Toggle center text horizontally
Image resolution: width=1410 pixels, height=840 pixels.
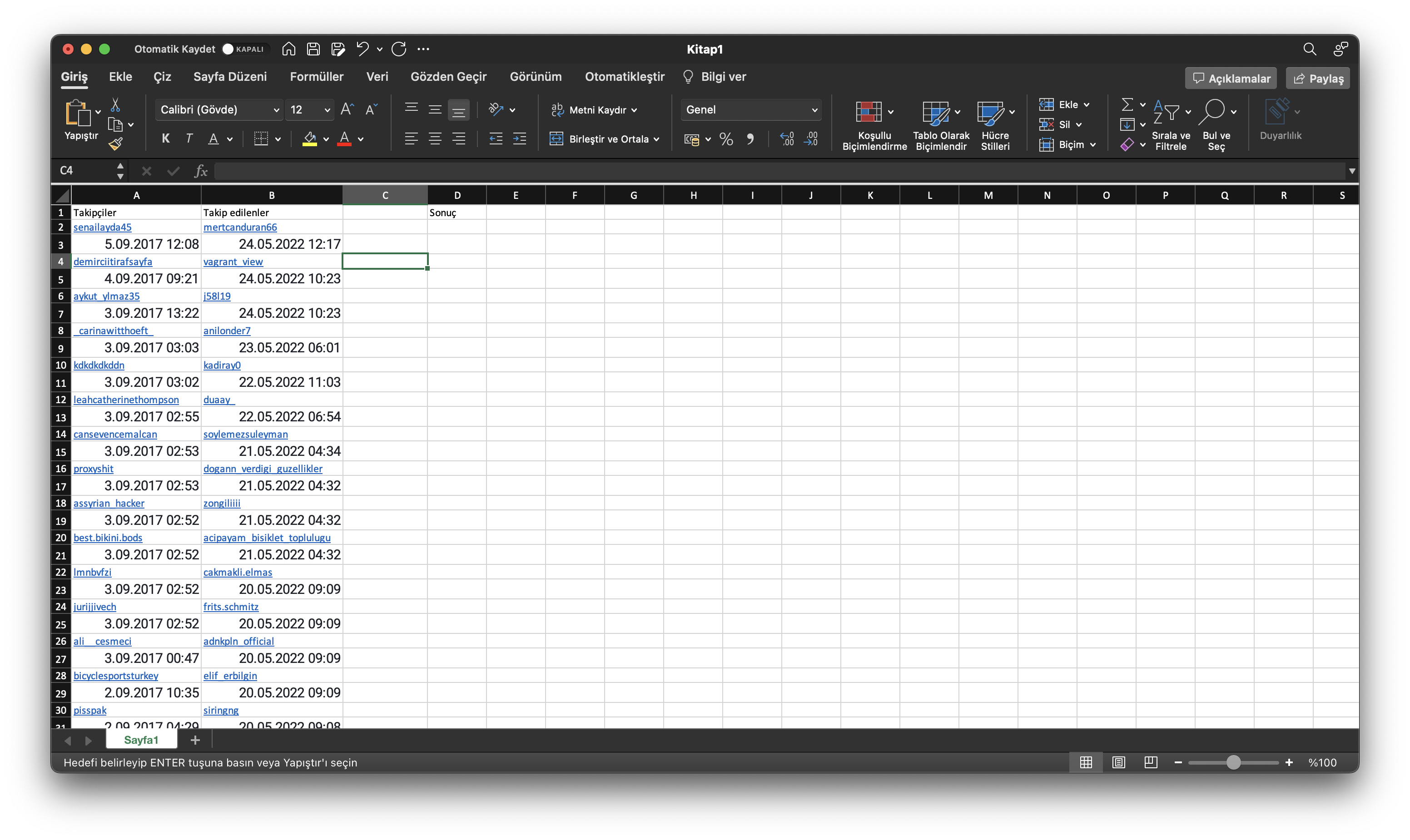click(x=436, y=139)
